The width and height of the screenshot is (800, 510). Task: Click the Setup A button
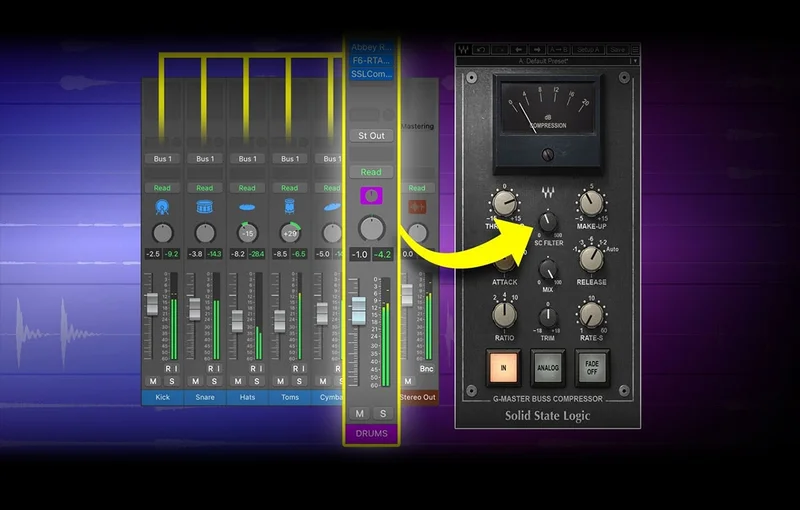[x=588, y=49]
